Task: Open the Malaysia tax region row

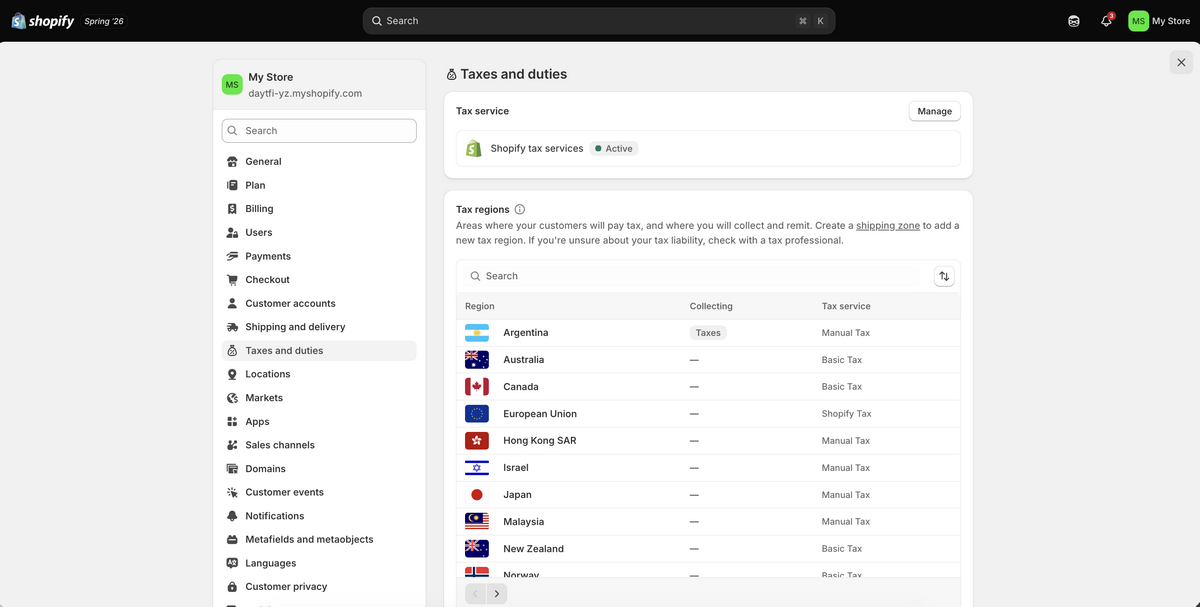Action: pos(708,522)
